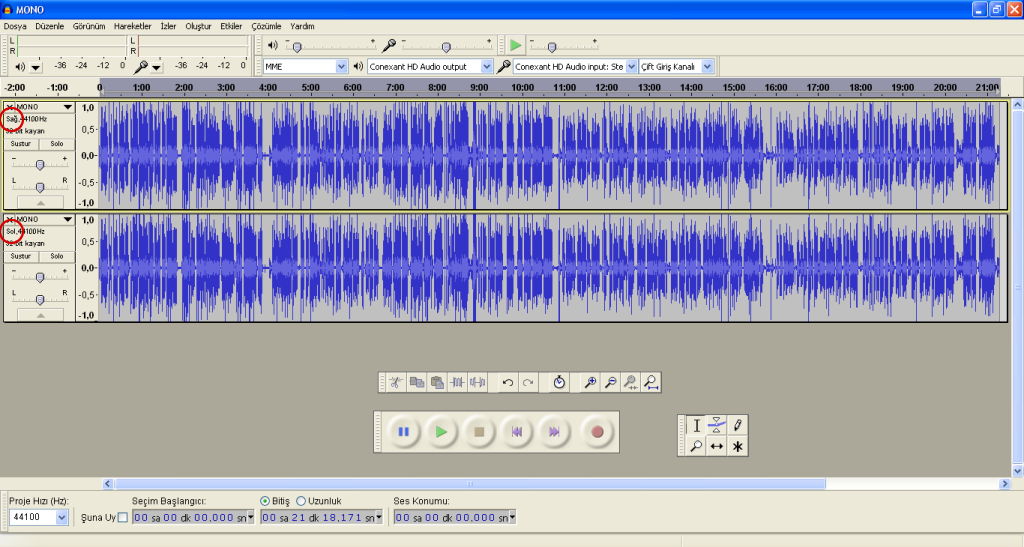Start recording with the red Record button
This screenshot has height=547, width=1024.
click(597, 431)
